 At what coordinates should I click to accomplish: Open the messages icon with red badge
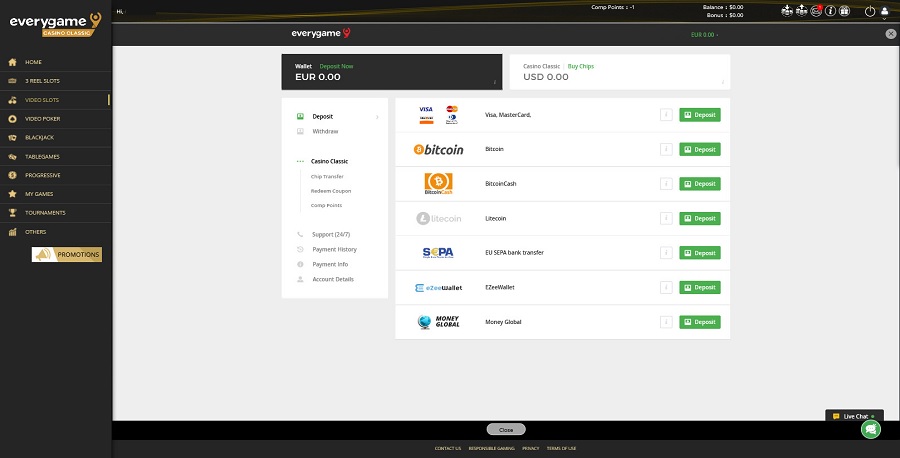coord(815,11)
